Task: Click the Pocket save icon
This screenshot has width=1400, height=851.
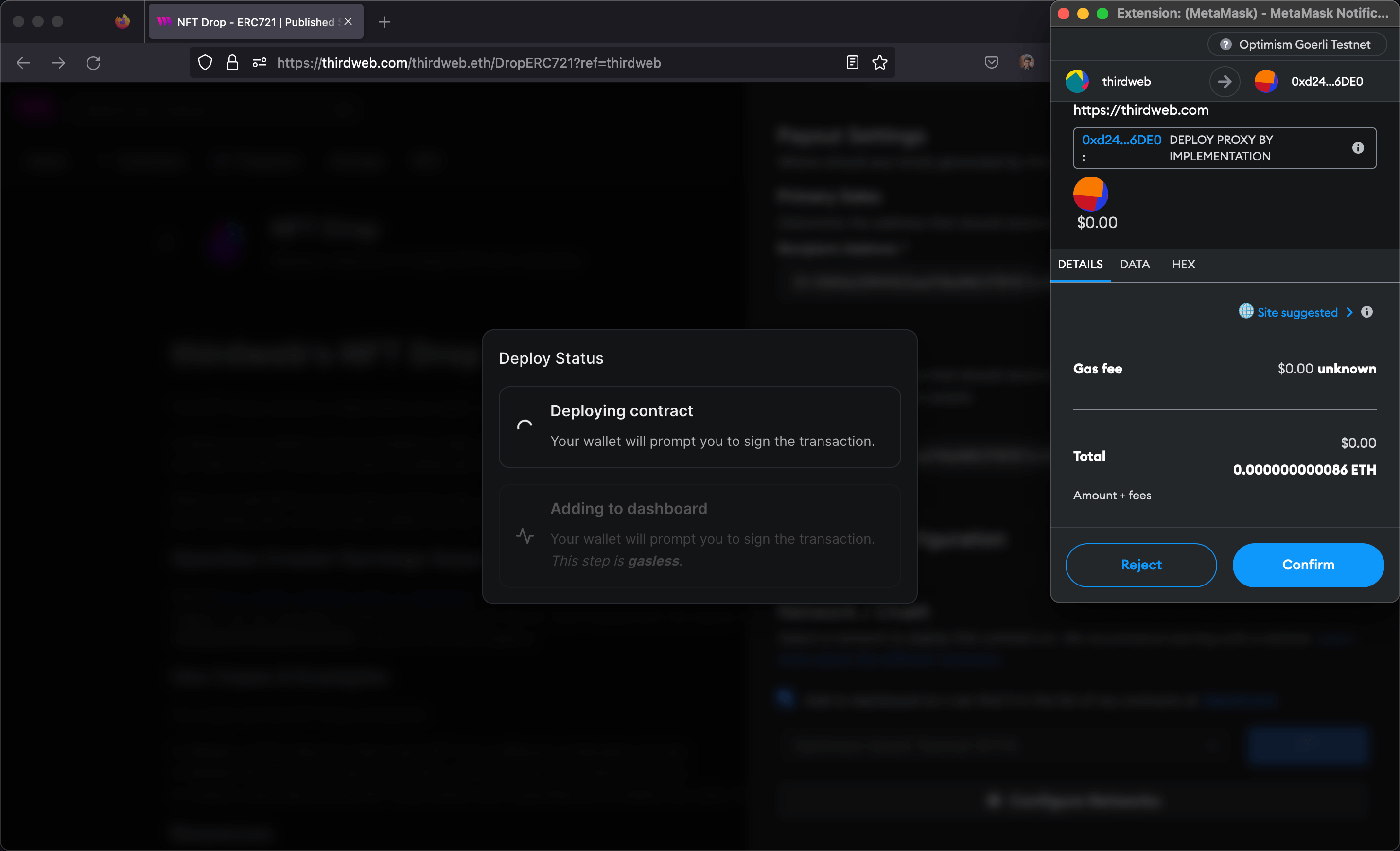Action: (x=991, y=63)
